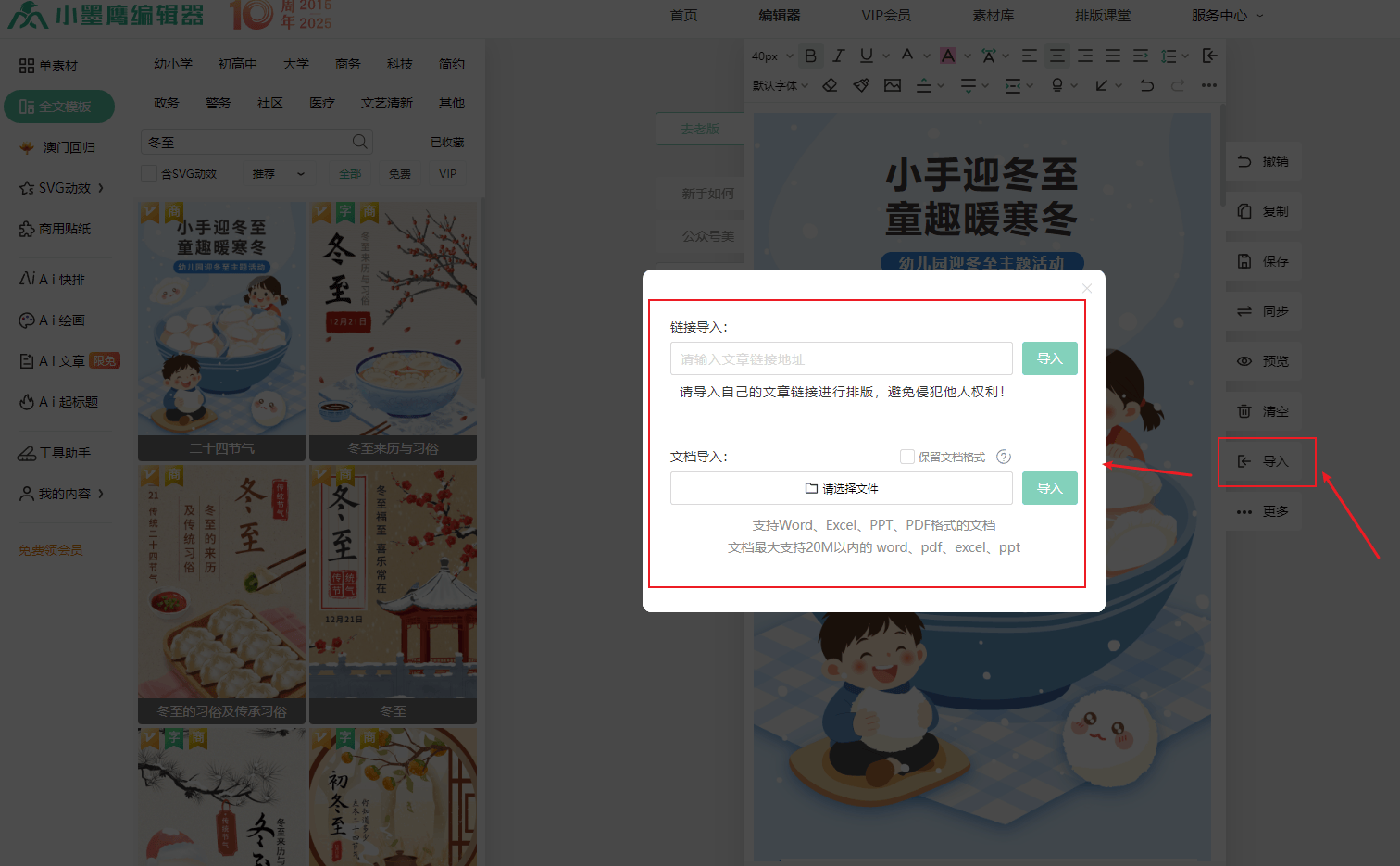Click the 保存 save icon in right sidebar

[1244, 261]
